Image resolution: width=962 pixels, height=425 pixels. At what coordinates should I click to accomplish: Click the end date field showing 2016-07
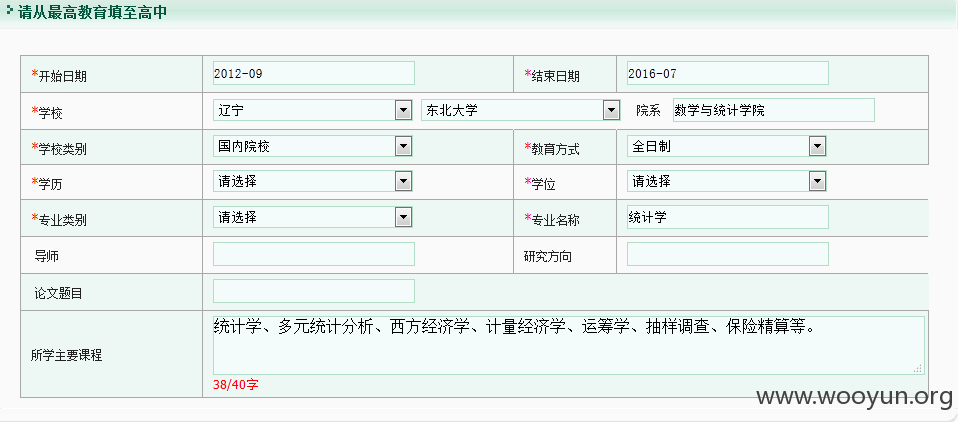tap(727, 73)
